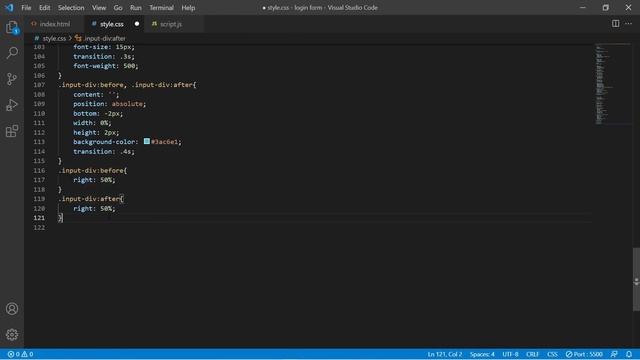This screenshot has height=360, width=640.
Task: Click style.css in the breadcrumb
Action: coord(54,38)
